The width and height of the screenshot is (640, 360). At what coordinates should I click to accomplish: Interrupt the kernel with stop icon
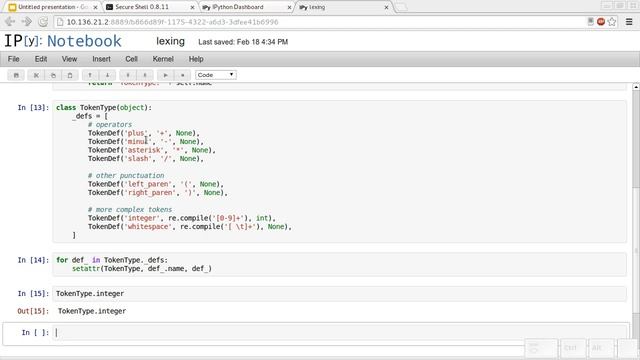coord(182,75)
